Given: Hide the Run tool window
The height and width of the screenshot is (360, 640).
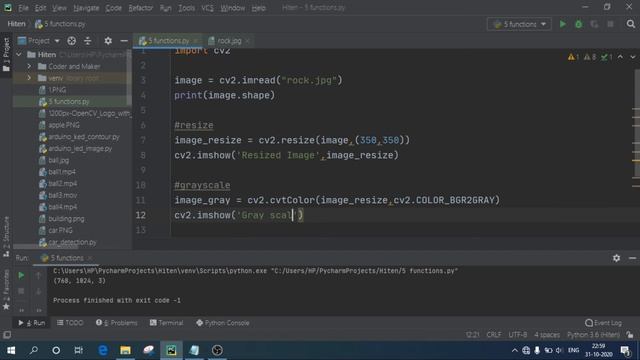Looking at the screenshot, I should (632, 258).
